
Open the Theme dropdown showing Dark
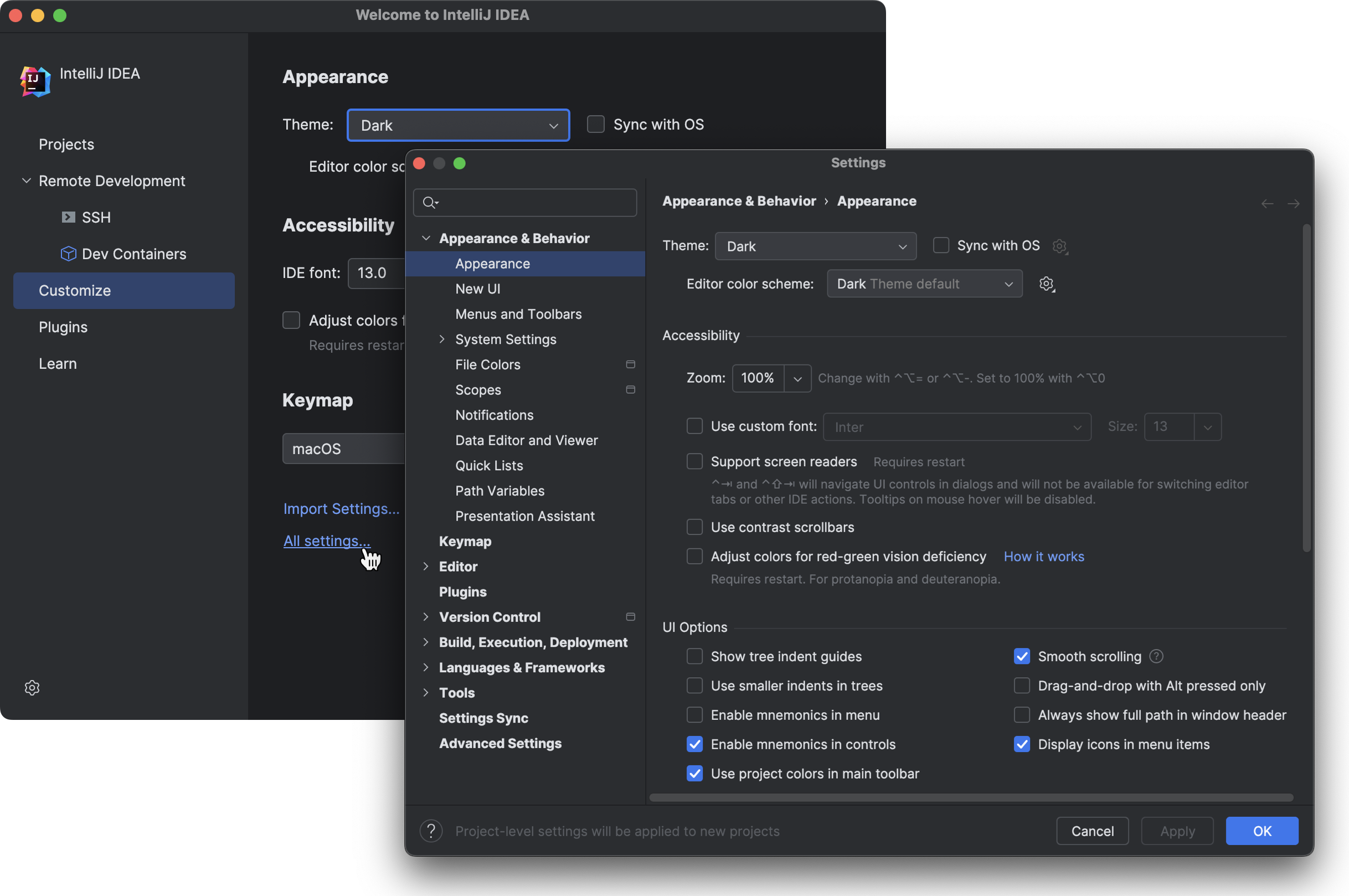tap(815, 246)
